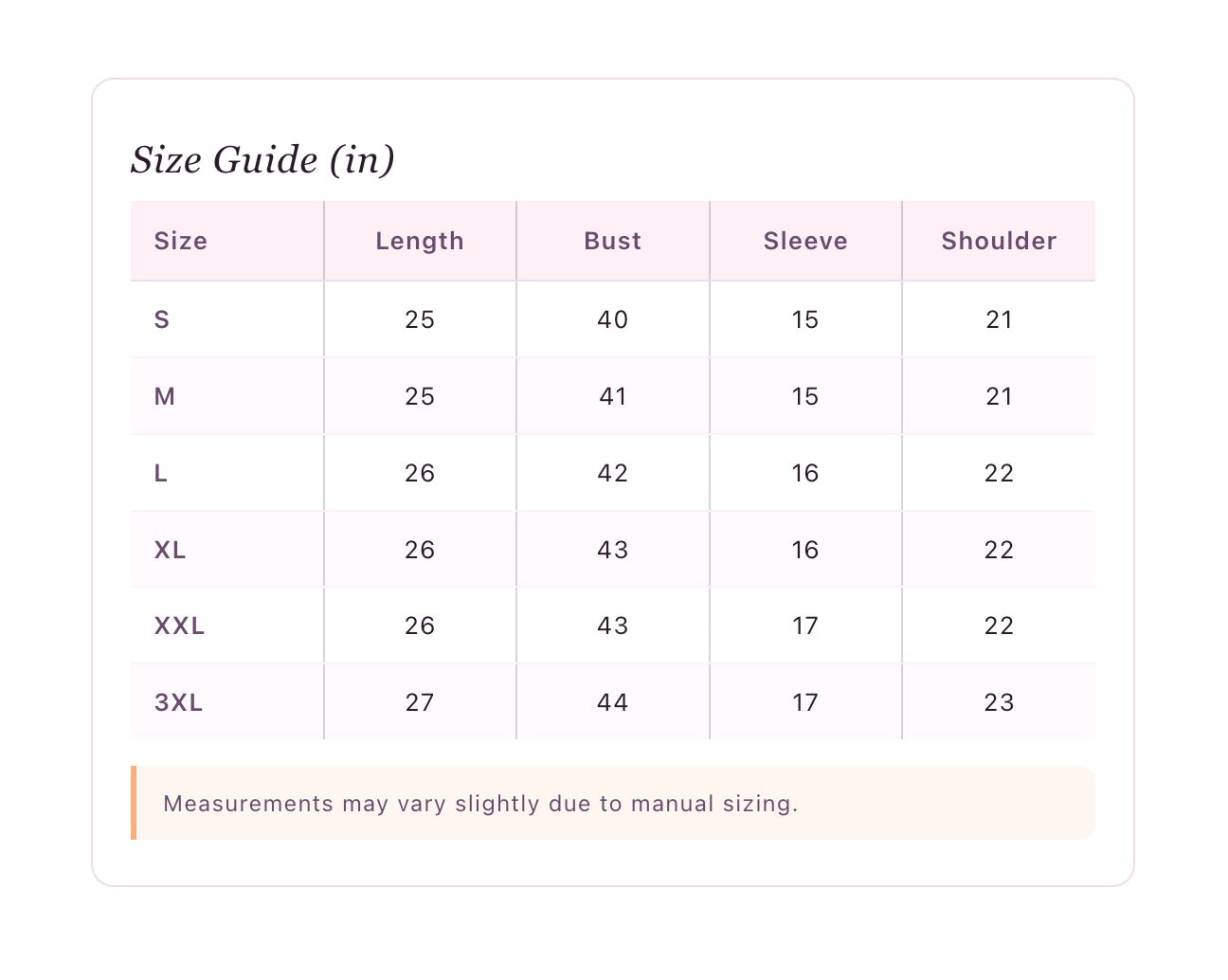Click the bust value 40 for size S
The image size is (1228, 980).
tap(612, 319)
